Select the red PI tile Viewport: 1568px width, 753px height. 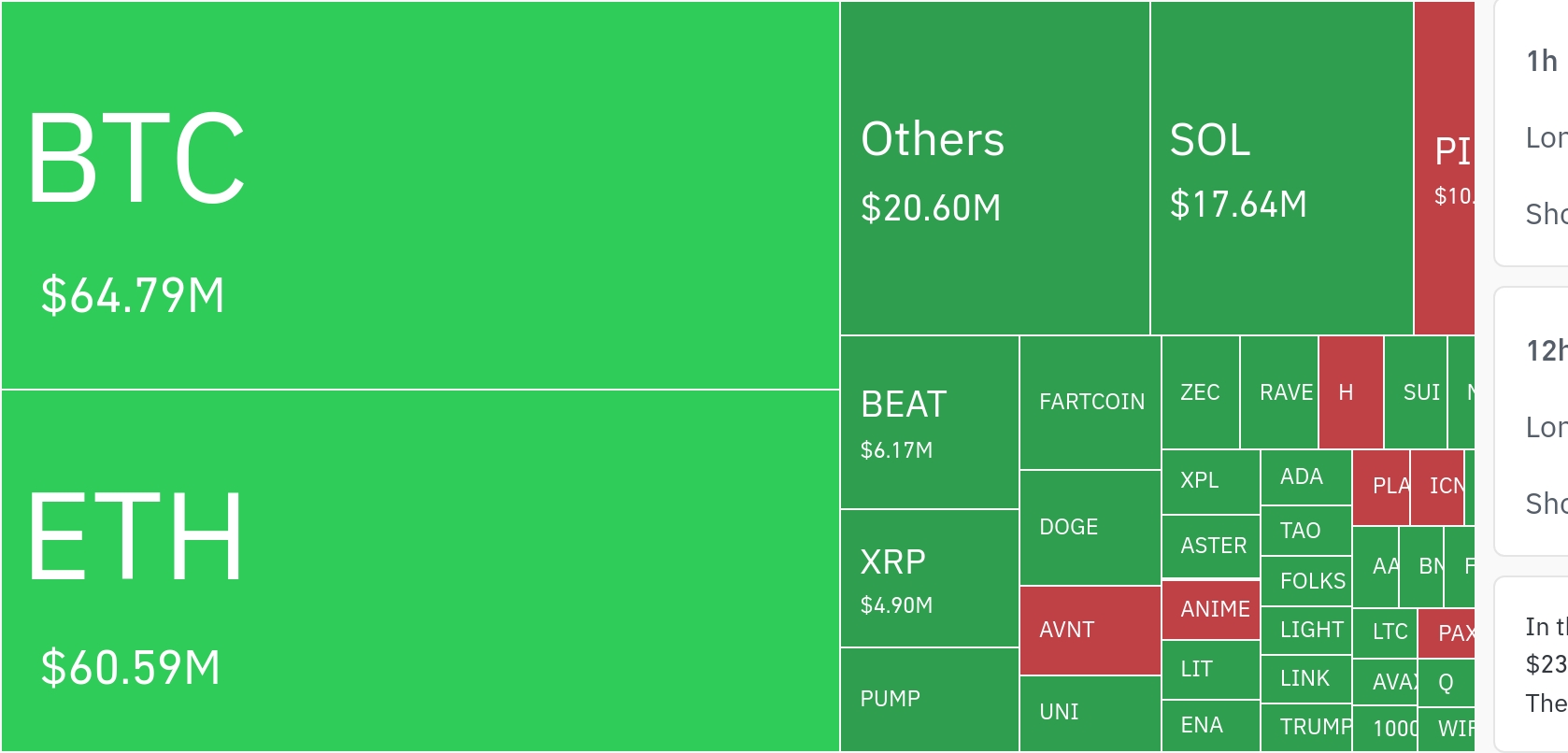click(1445, 168)
